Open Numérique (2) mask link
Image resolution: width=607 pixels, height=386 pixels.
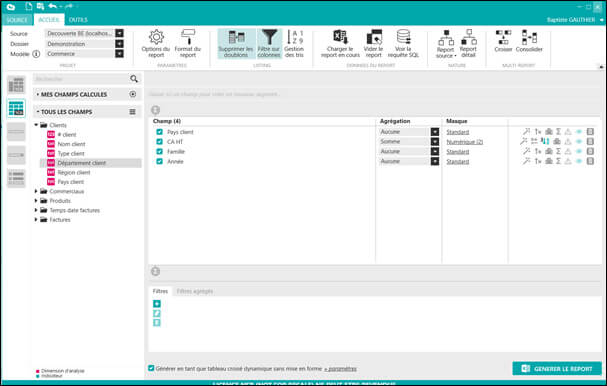tap(465, 142)
